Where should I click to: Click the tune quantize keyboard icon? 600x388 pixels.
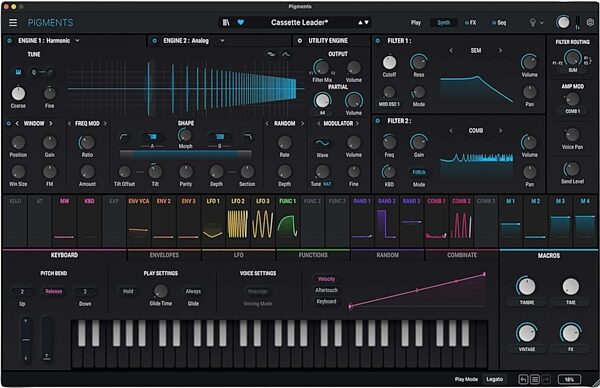(18, 72)
